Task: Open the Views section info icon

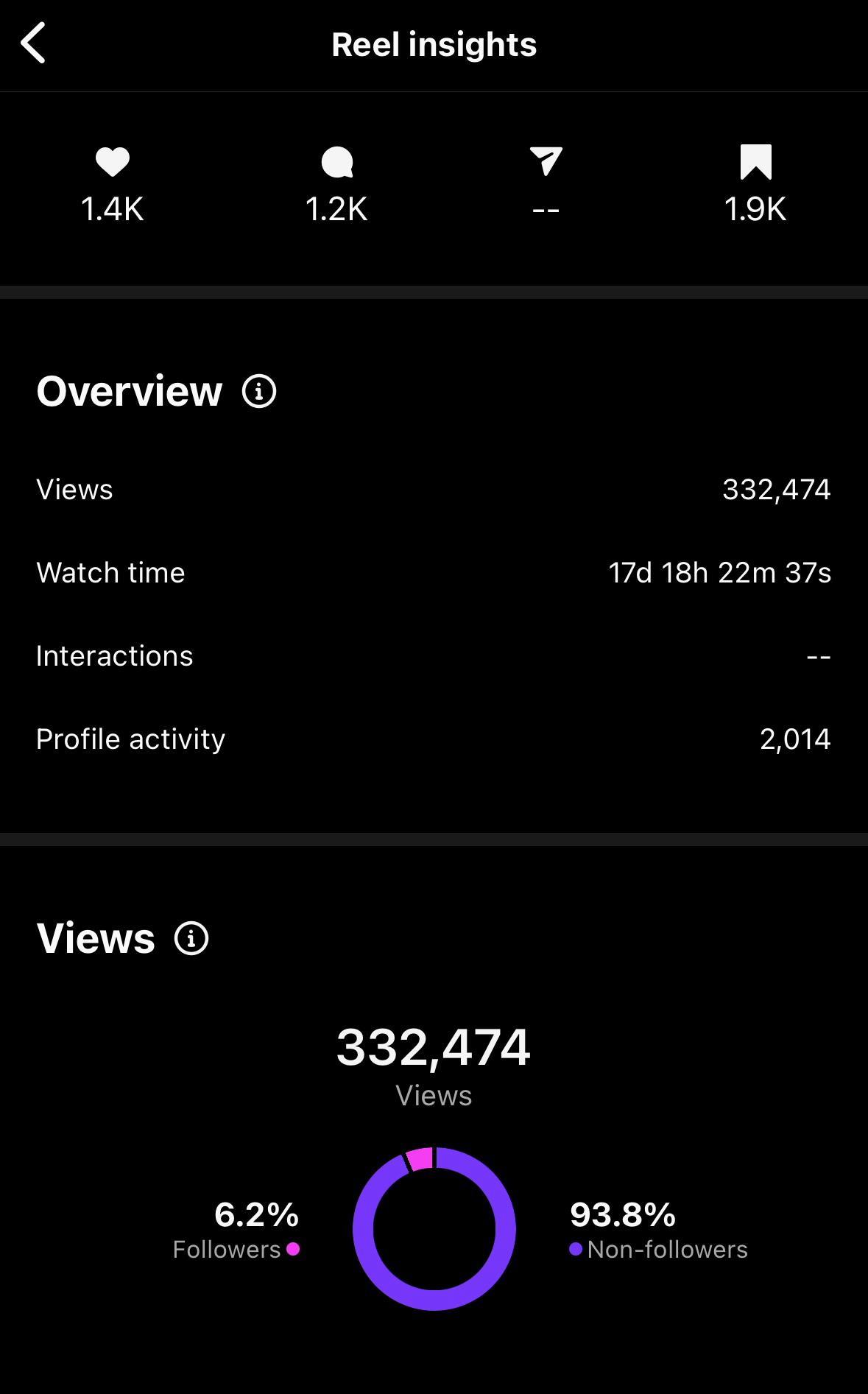Action: point(191,938)
